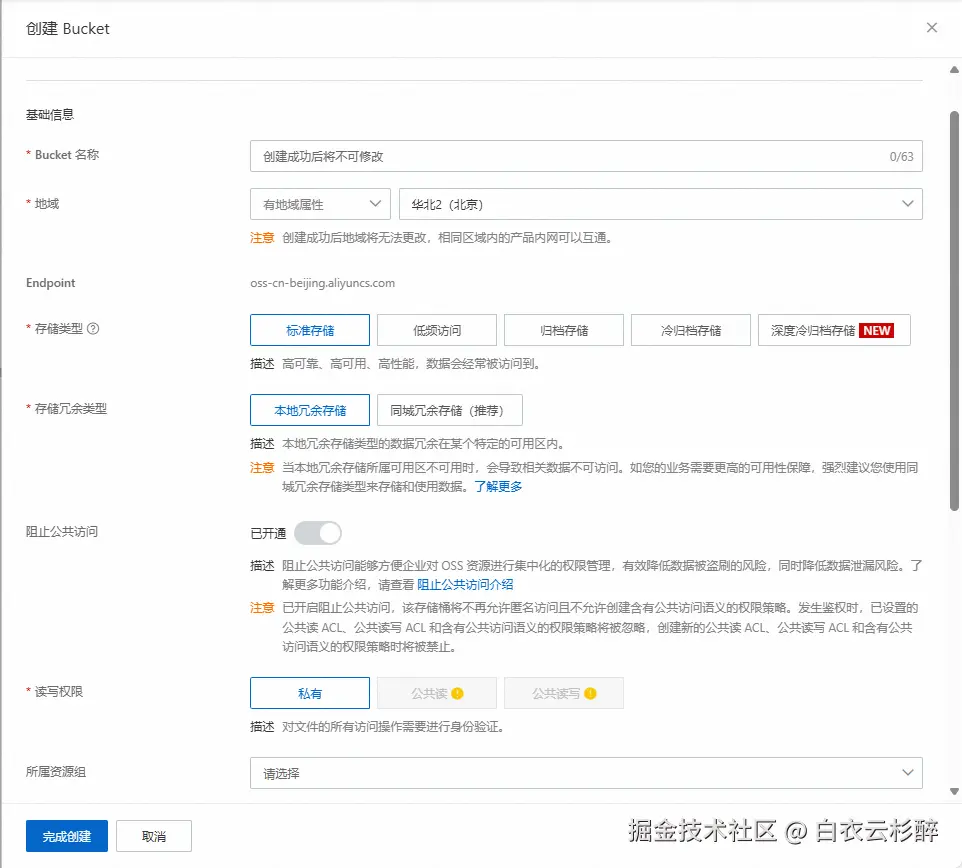Select 深度冷归档存储 NEW storage type
962x868 pixels.
point(834,330)
